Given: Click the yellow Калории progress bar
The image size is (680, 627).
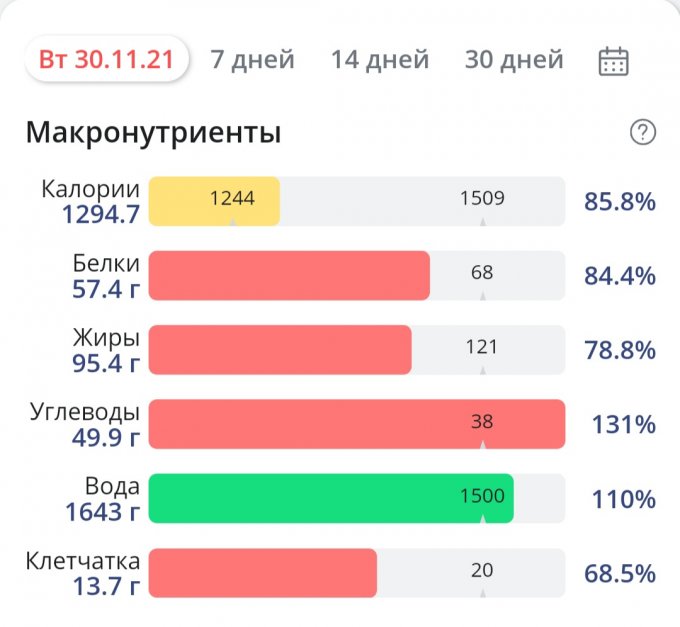Looking at the screenshot, I should click(x=214, y=201).
